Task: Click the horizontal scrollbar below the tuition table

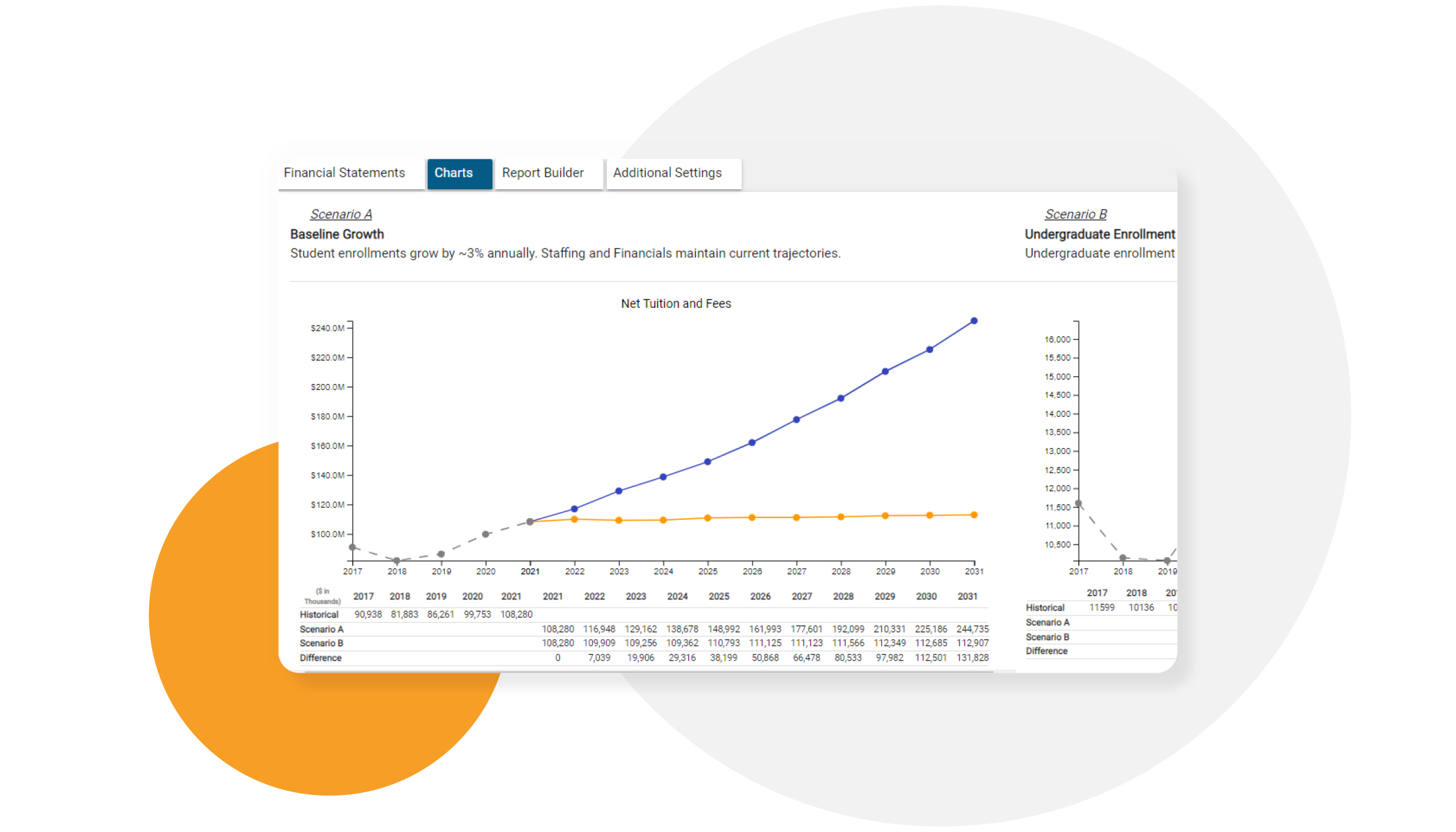Action: pos(649,671)
